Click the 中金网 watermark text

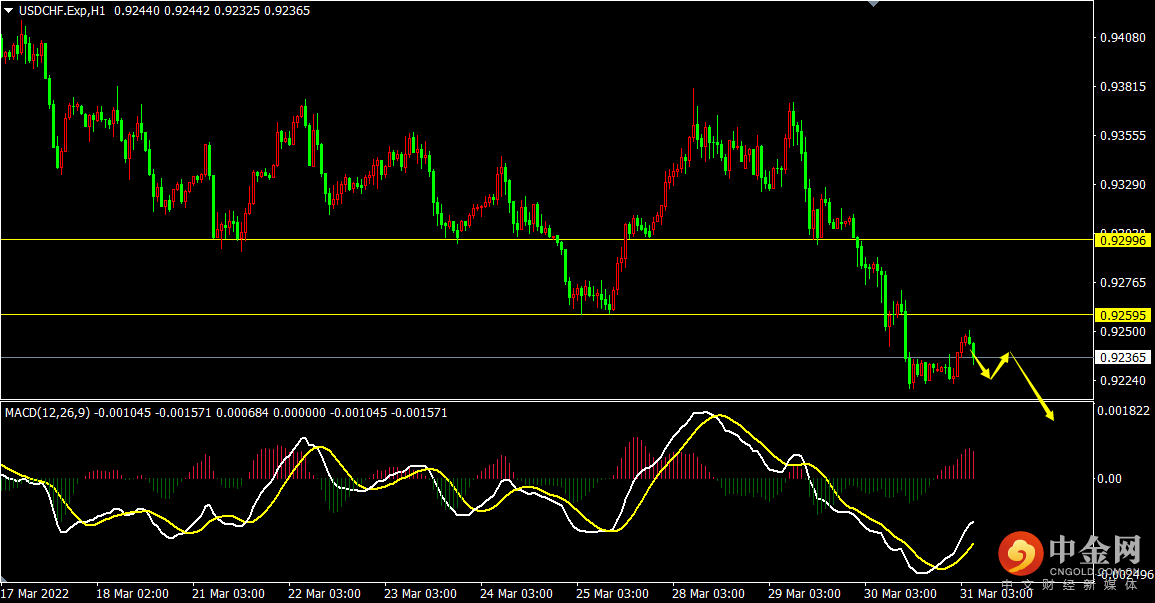(x=1095, y=549)
